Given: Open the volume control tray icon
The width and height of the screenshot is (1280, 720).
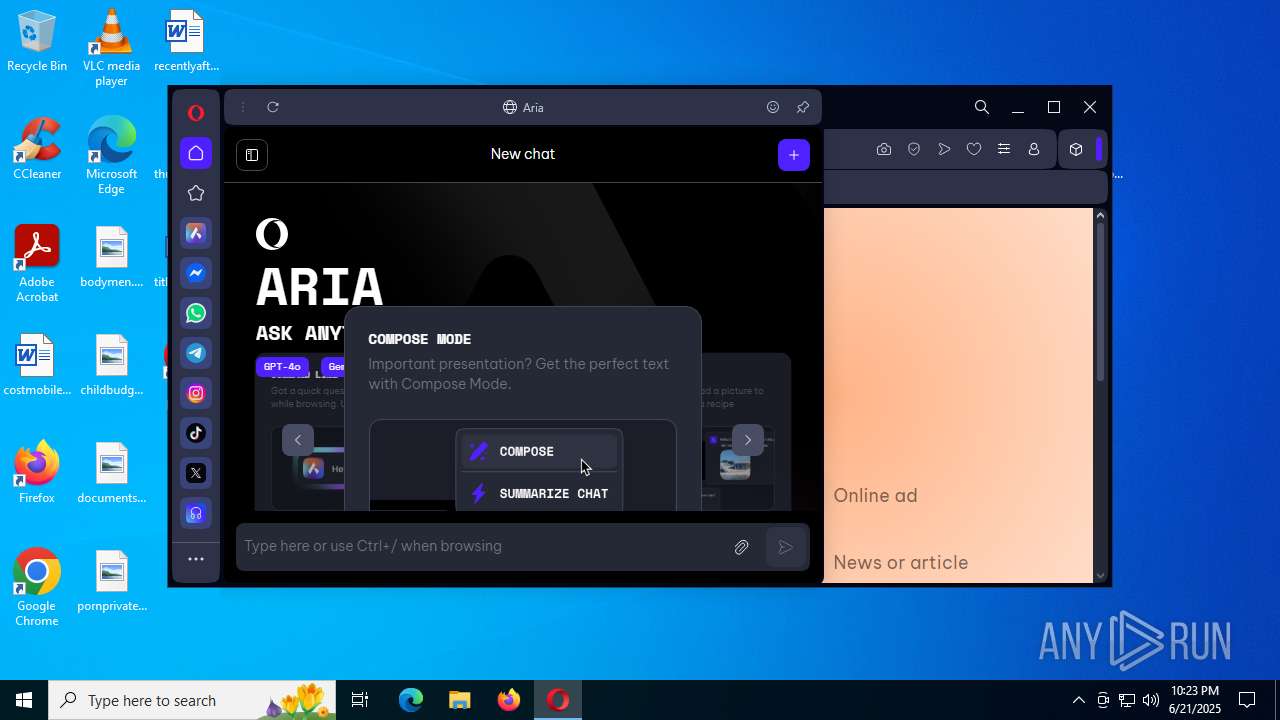Looking at the screenshot, I should coord(1150,700).
